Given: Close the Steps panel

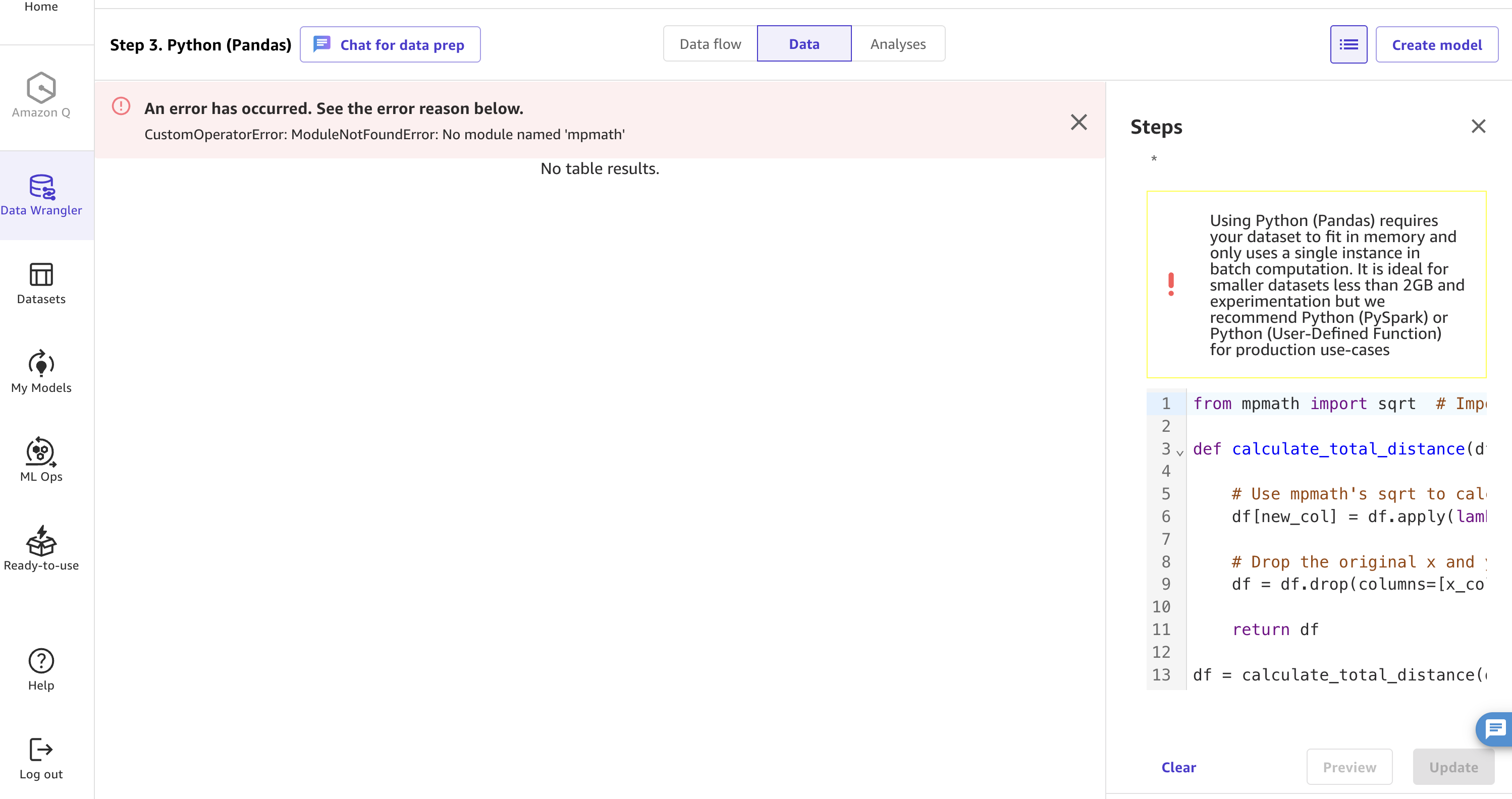Looking at the screenshot, I should [x=1479, y=126].
